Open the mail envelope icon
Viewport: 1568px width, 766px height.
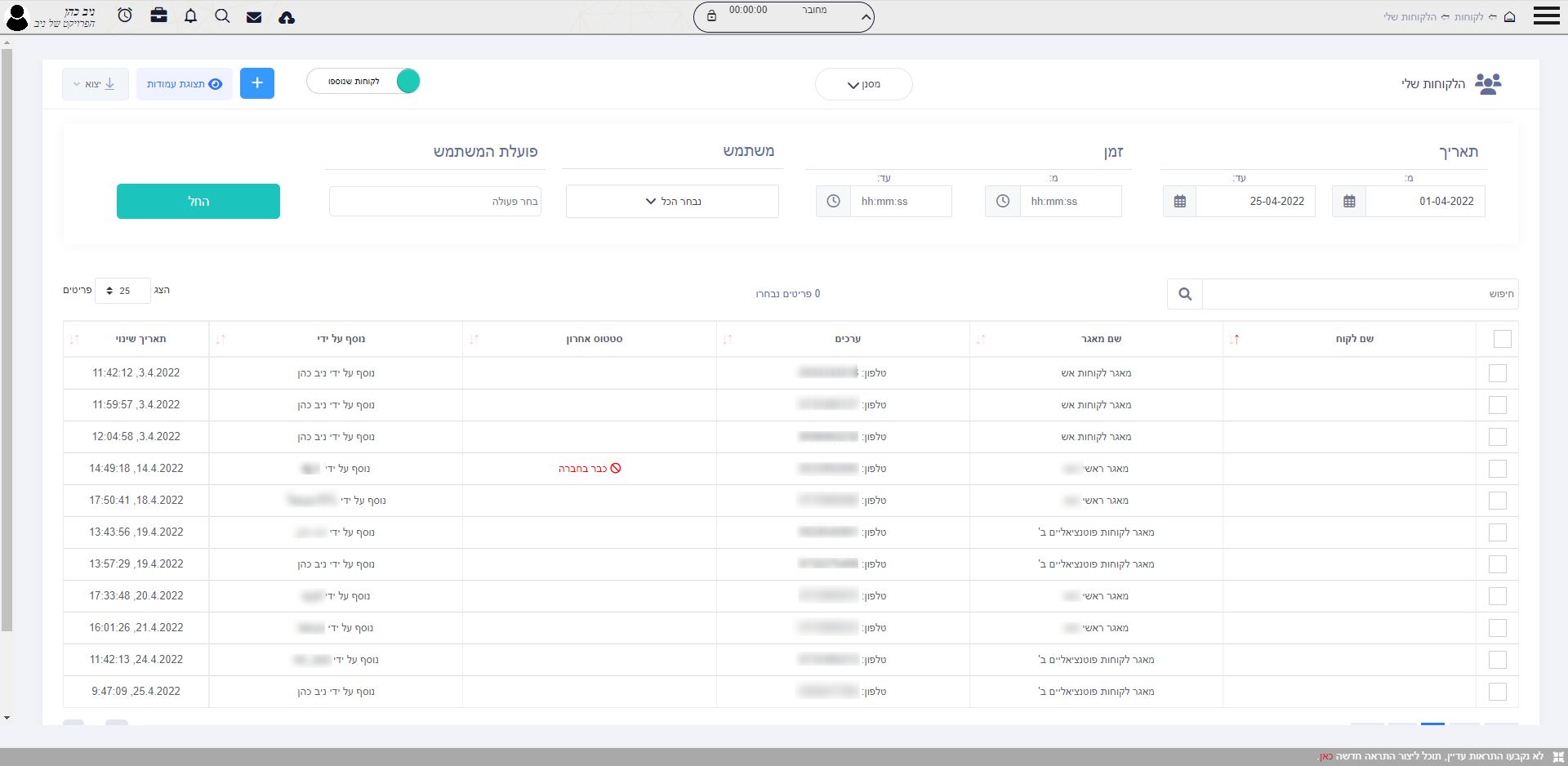(254, 17)
